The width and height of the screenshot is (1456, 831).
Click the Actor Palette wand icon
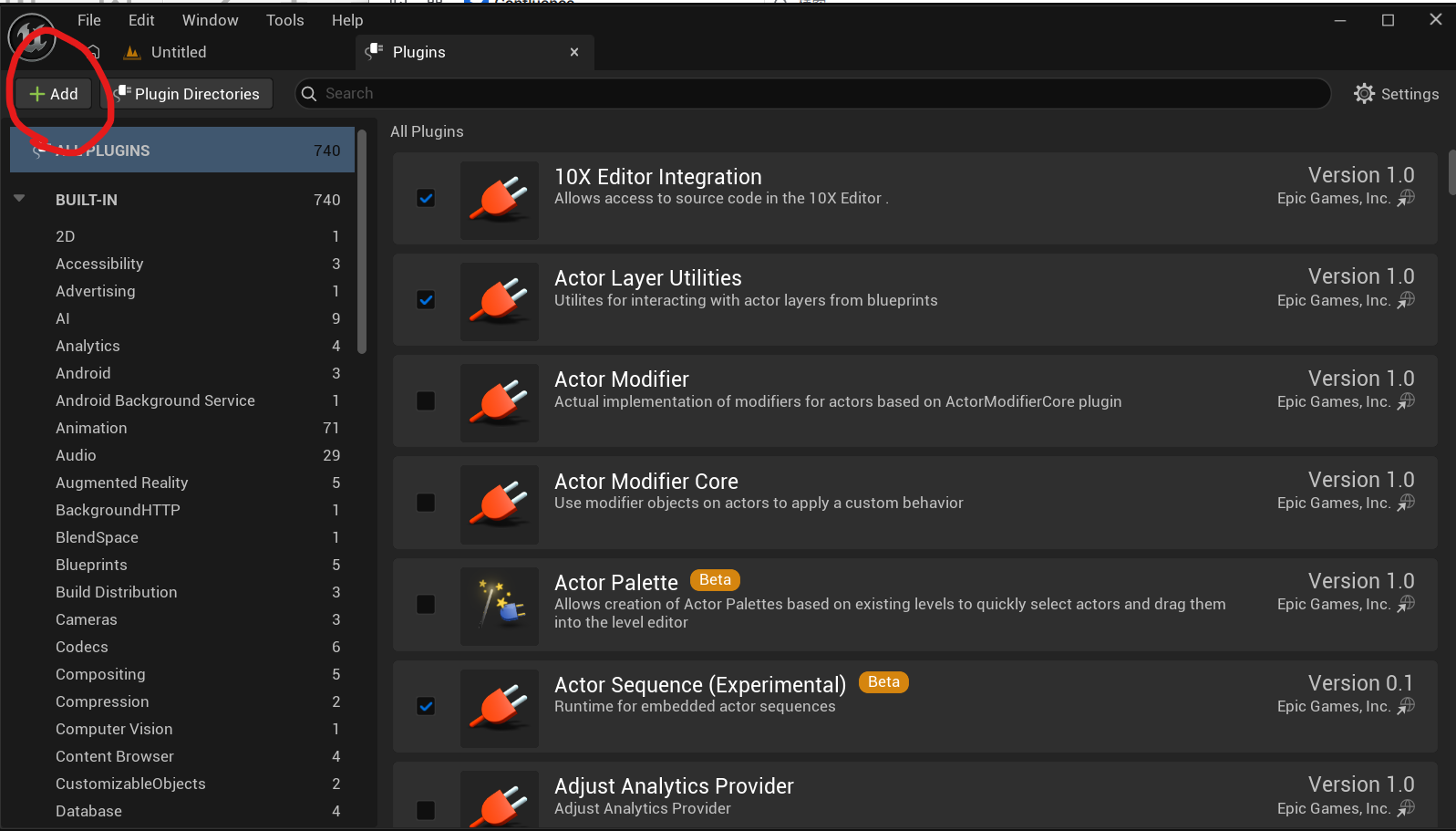tap(499, 606)
